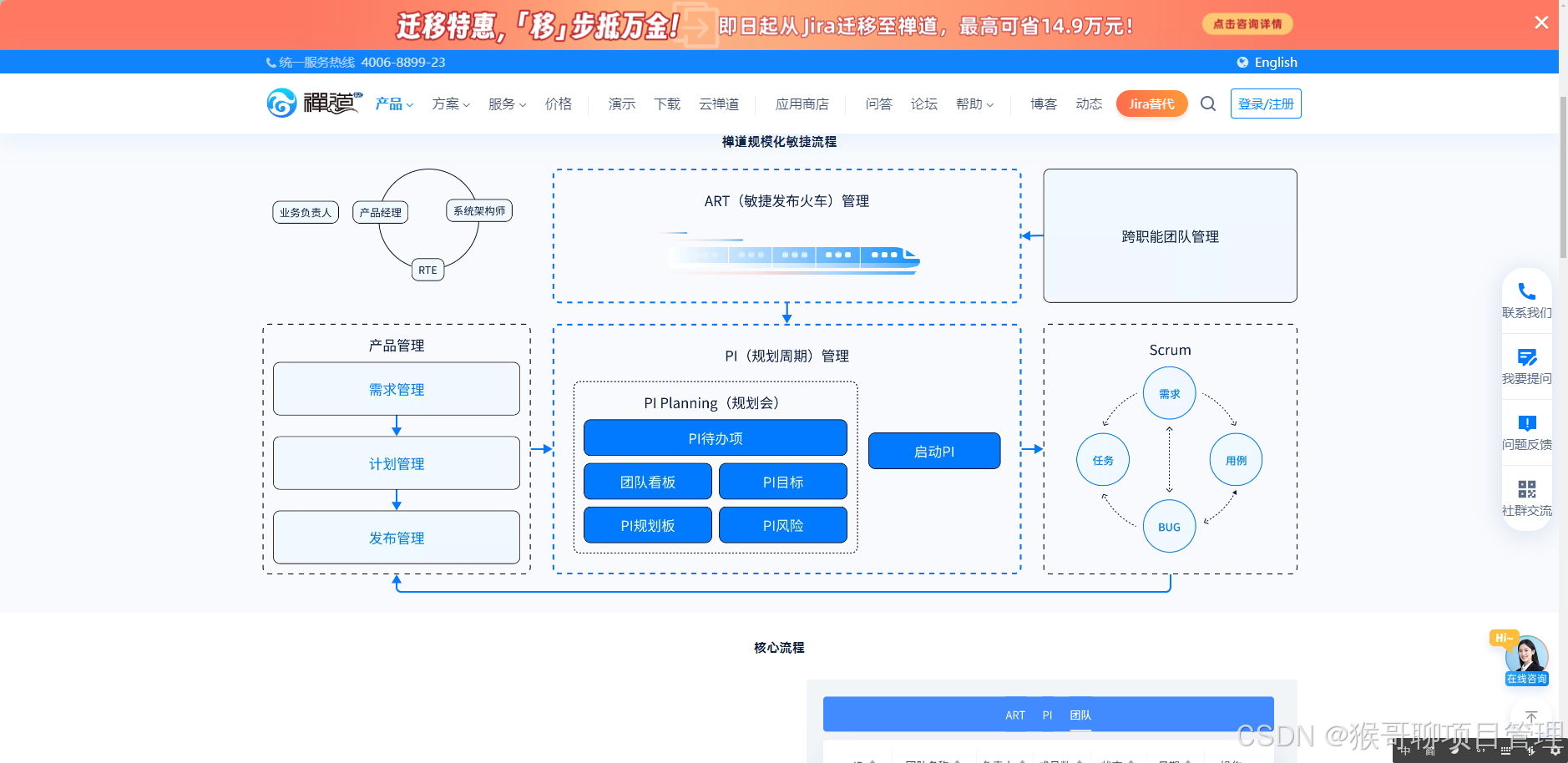This screenshot has width=1568, height=763.
Task: Click the 启动PI block
Action: coord(934,451)
